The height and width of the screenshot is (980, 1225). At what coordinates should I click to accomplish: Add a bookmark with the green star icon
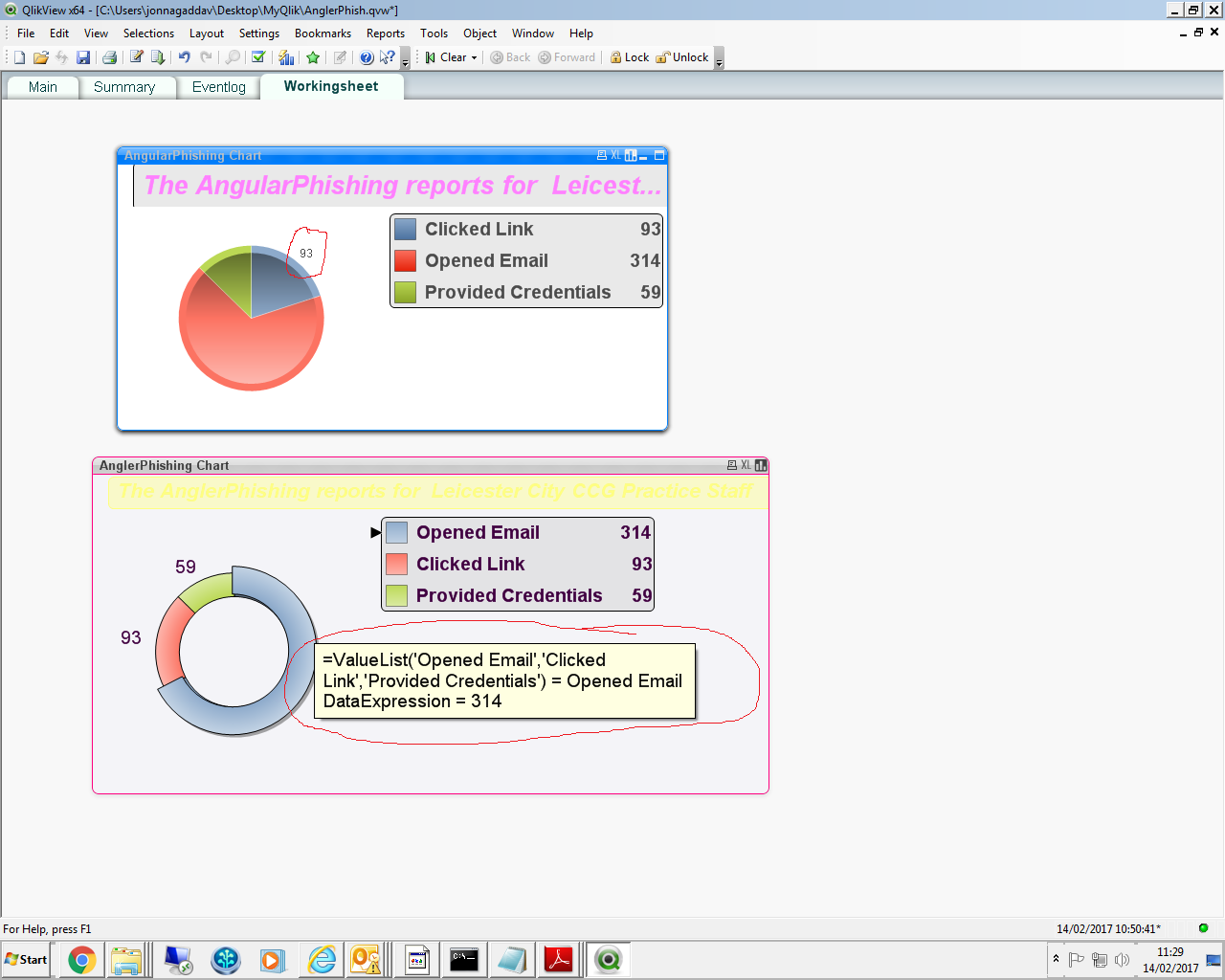point(313,57)
